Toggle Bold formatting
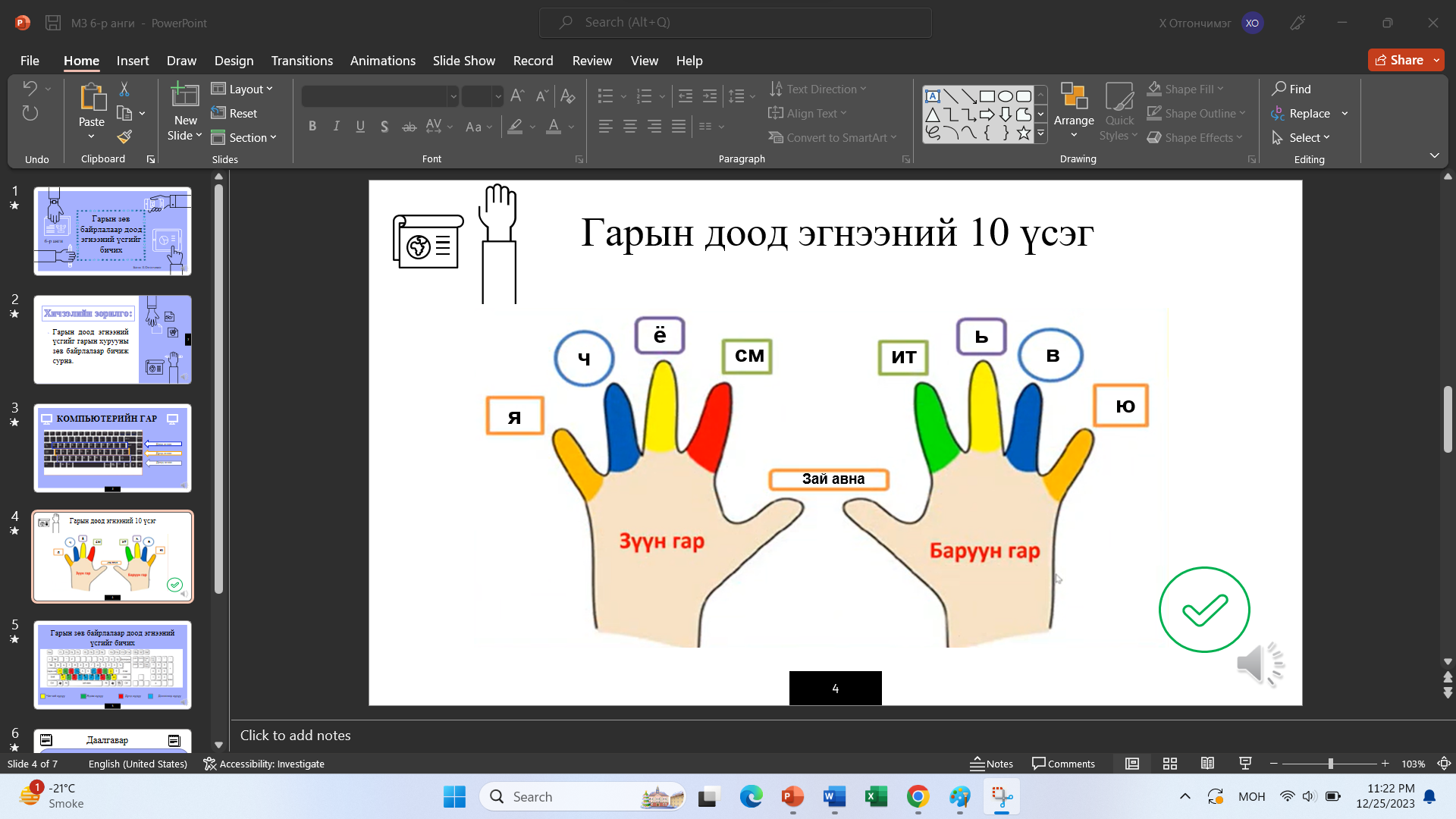The width and height of the screenshot is (1456, 819). pyautogui.click(x=312, y=127)
